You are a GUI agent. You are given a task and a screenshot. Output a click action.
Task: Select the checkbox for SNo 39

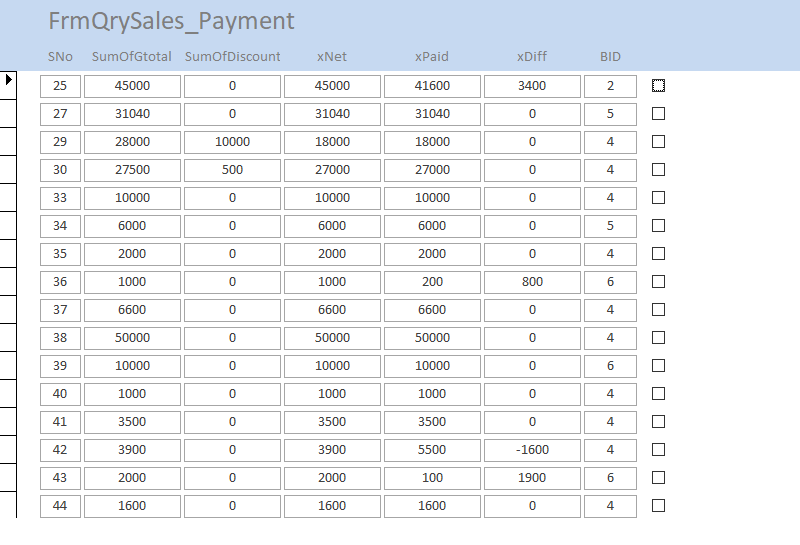[658, 366]
